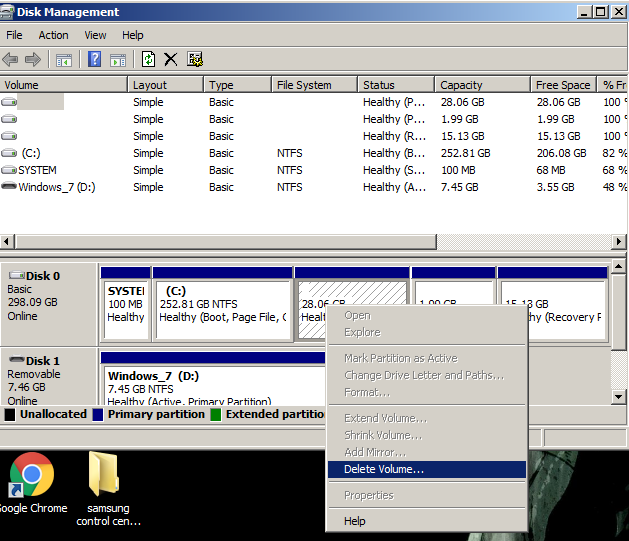Click the horizontal scrollbar left arrow
The image size is (629, 541).
click(x=6, y=242)
